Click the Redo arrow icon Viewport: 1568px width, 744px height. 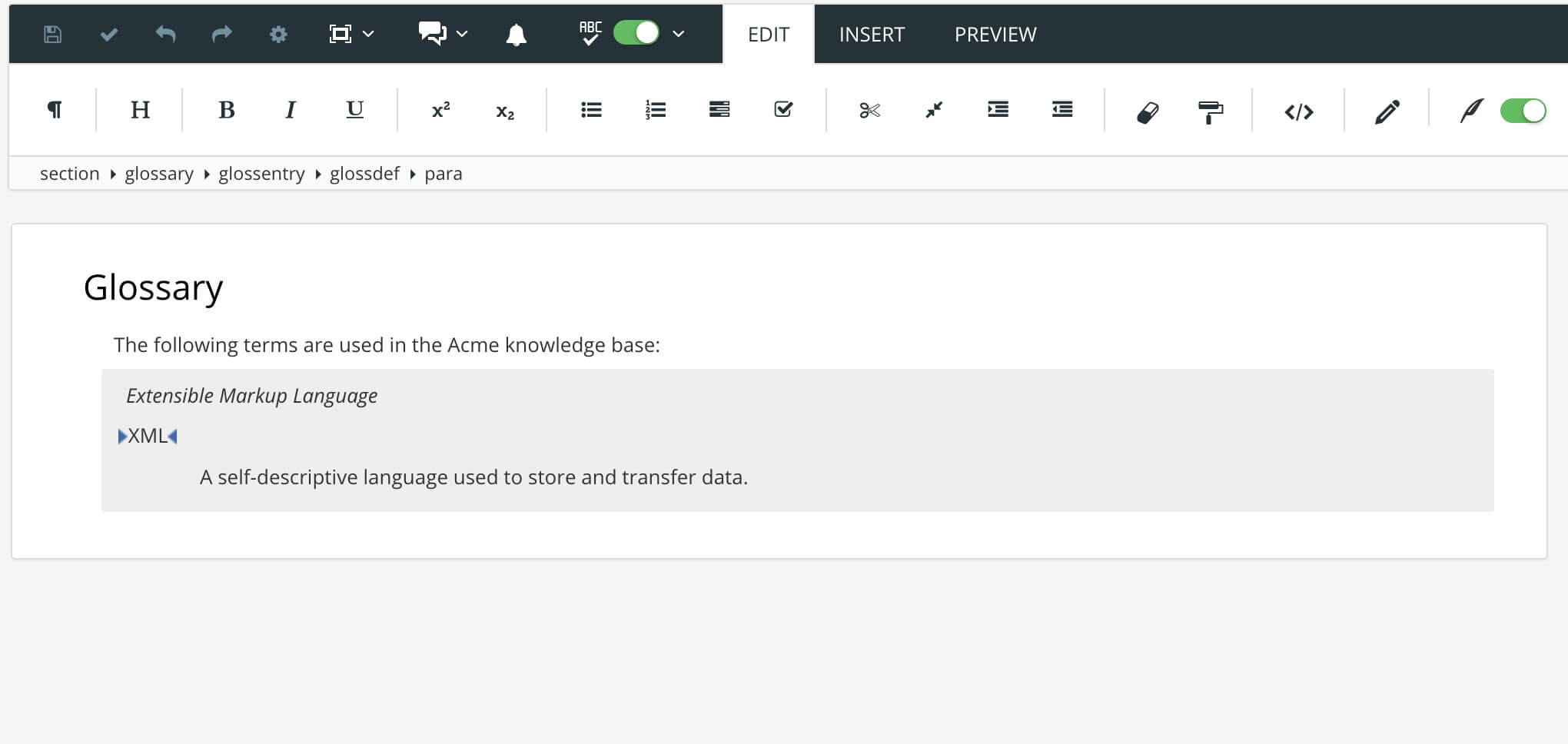[221, 35]
